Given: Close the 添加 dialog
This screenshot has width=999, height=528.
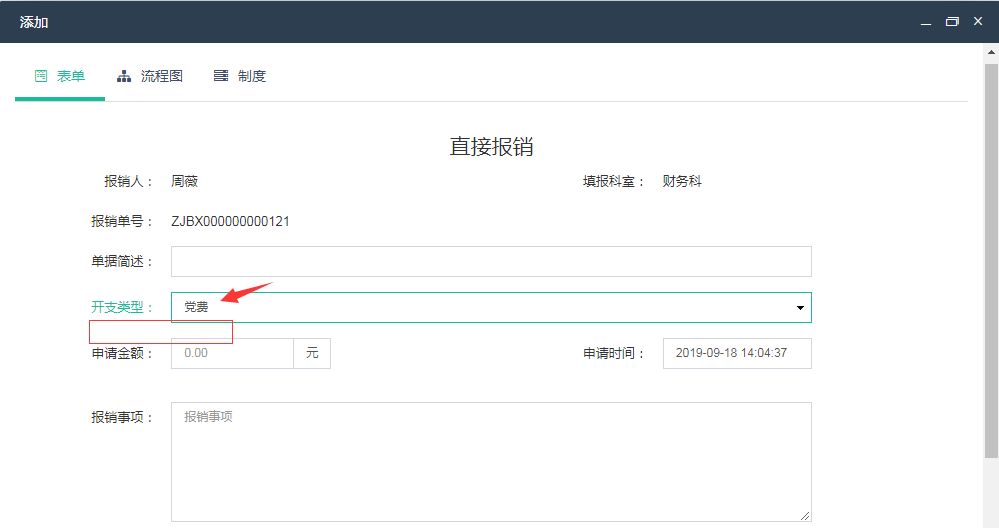Looking at the screenshot, I should (978, 22).
